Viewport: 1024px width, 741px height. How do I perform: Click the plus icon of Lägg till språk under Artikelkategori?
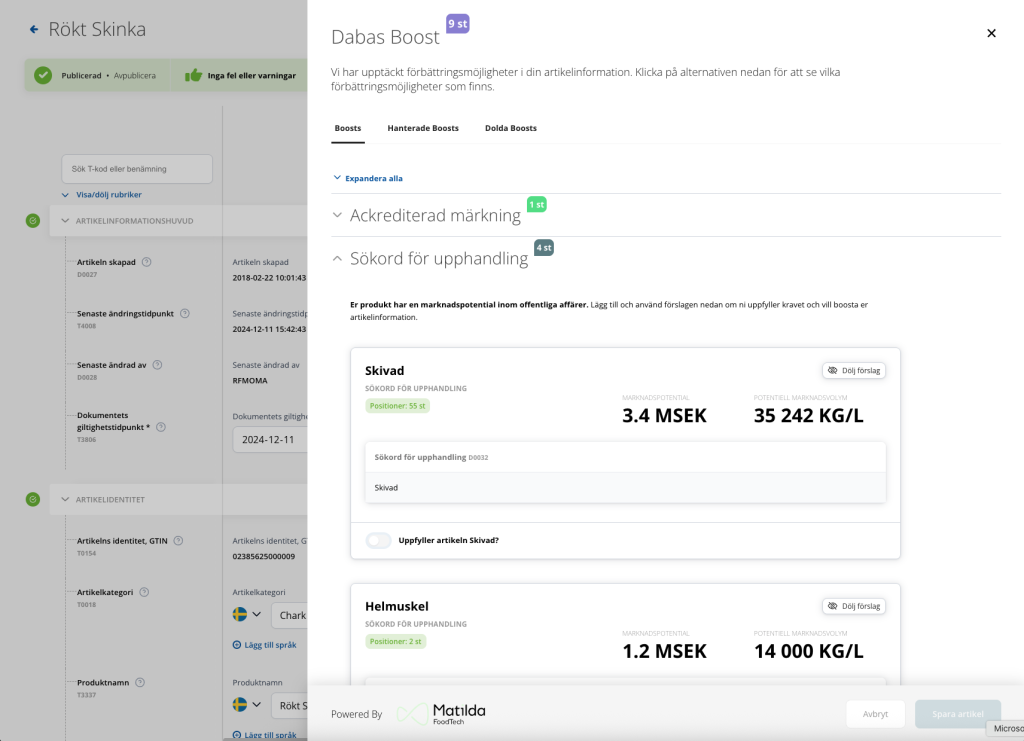236,645
